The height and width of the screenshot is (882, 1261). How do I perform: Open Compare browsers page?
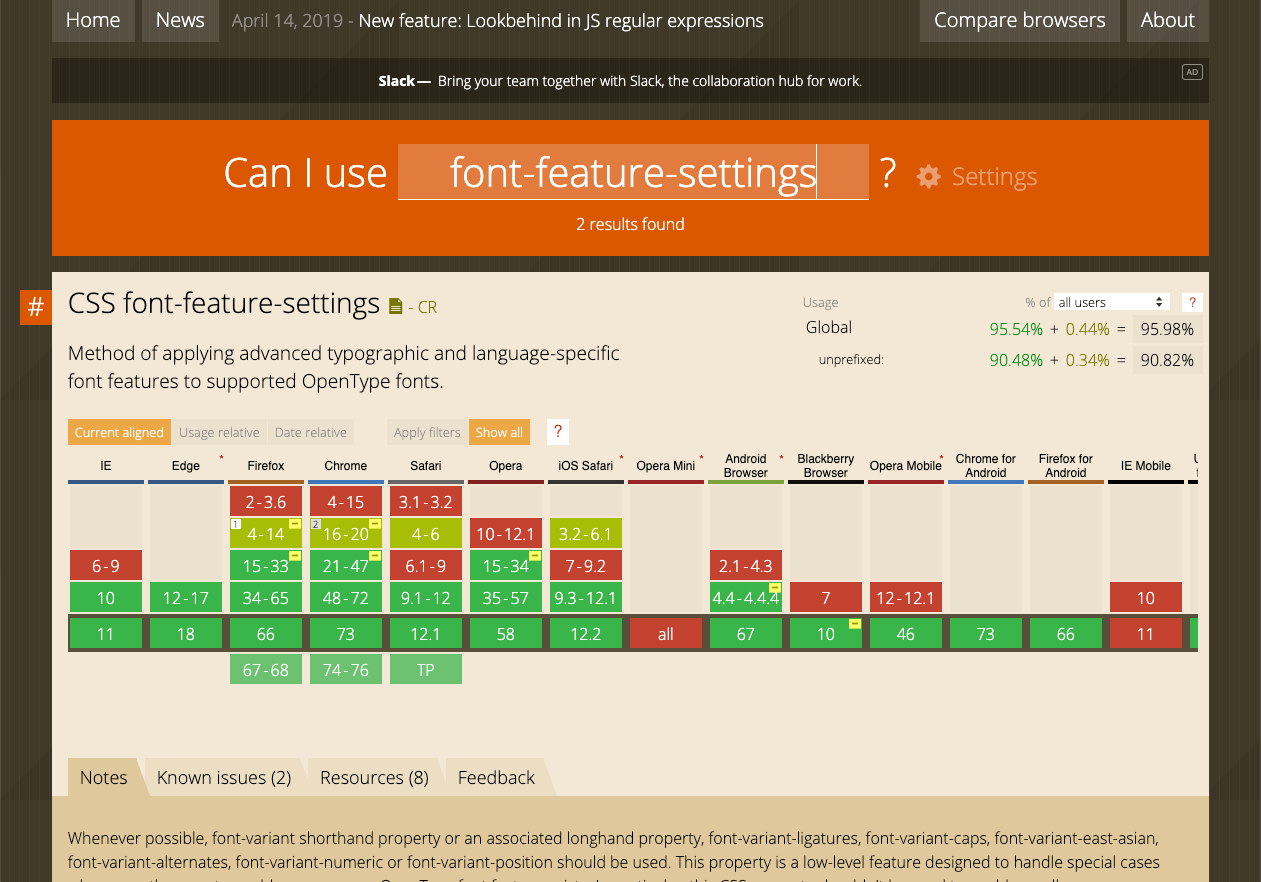(x=1019, y=20)
